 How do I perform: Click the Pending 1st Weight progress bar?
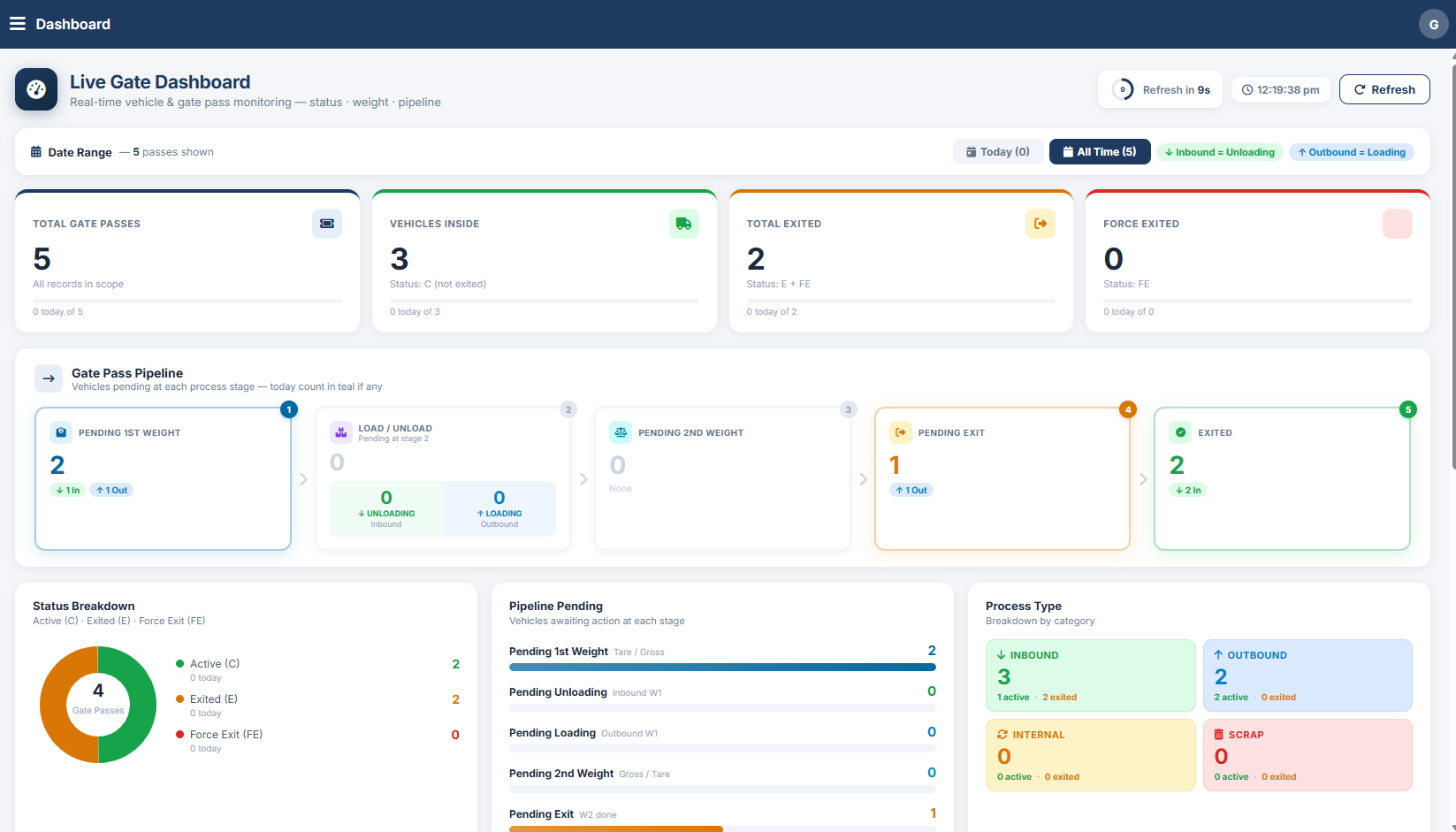(x=722, y=668)
